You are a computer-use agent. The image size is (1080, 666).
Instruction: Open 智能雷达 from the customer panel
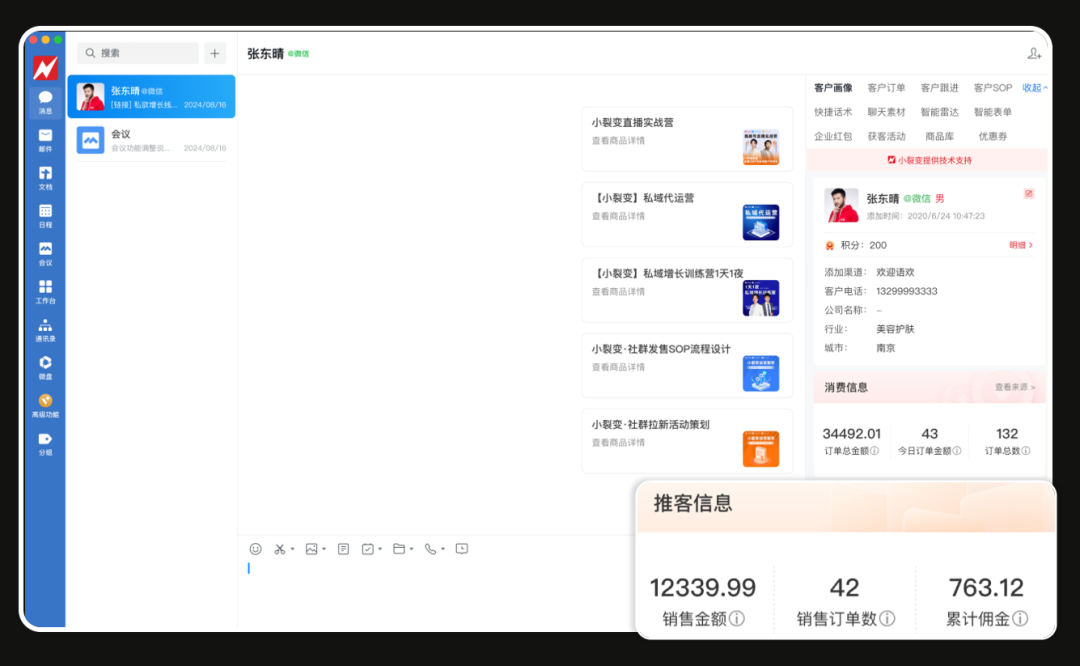tap(940, 111)
